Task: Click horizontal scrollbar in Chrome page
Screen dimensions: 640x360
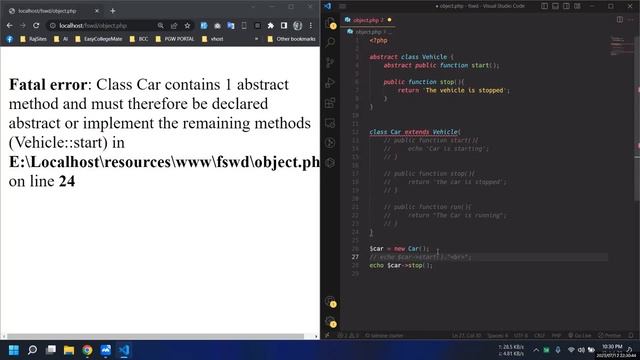Action: coord(156,337)
